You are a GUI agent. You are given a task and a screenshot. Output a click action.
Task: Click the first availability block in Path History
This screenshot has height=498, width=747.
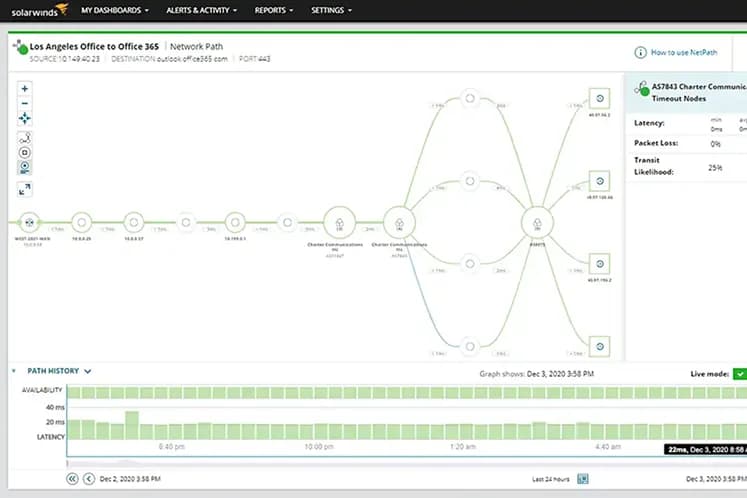73,392
